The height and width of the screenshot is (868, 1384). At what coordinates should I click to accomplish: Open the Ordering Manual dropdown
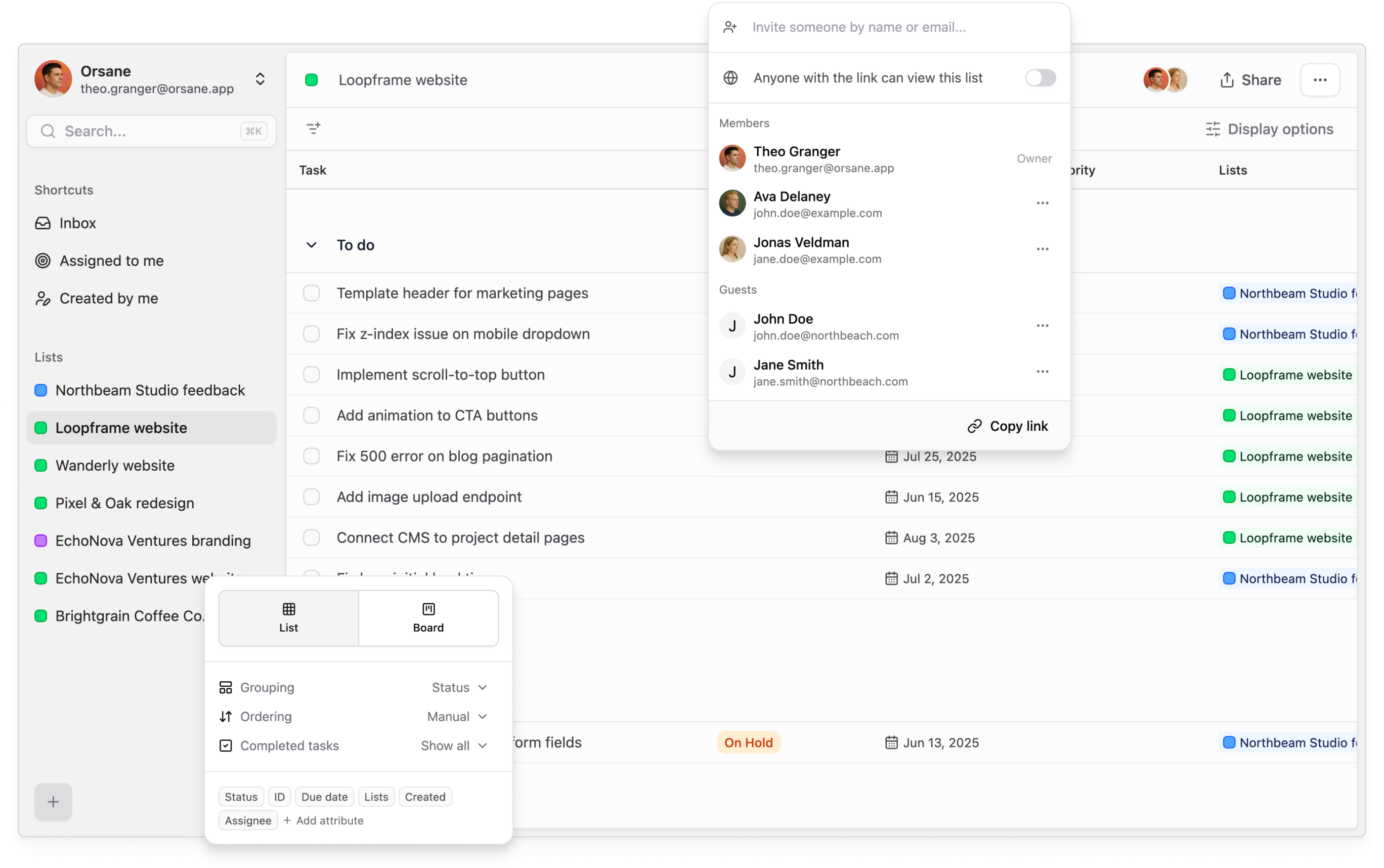click(457, 716)
